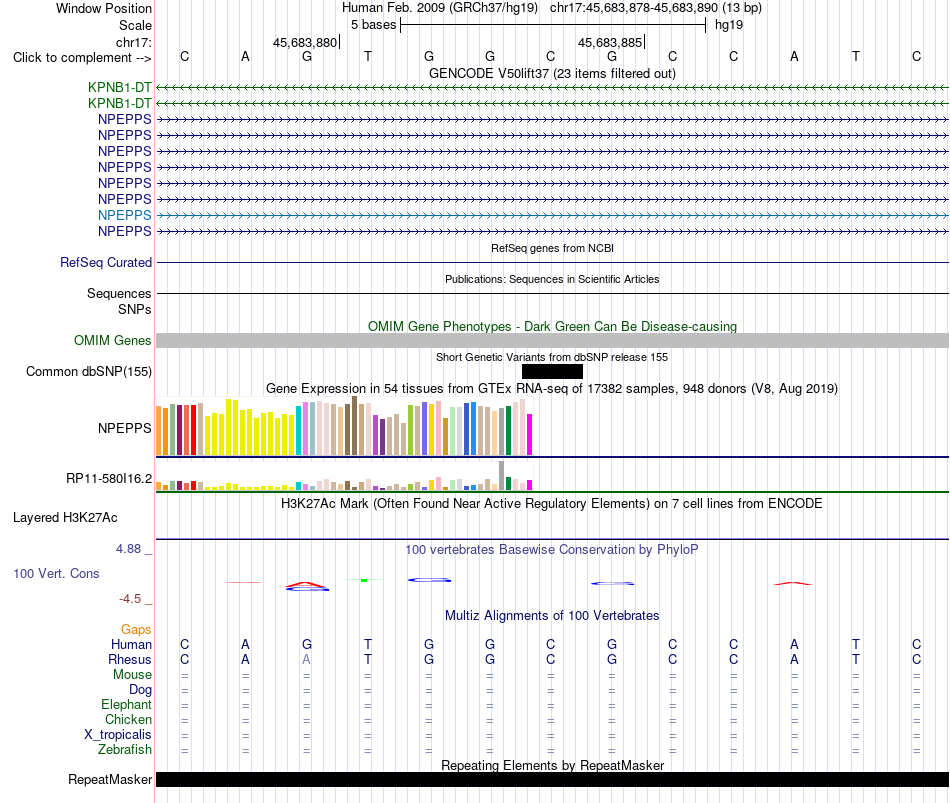This screenshot has height=803, width=950.
Task: Click the magenta bar in NPEPPS GTEx chart
Action: pyautogui.click(x=530, y=435)
